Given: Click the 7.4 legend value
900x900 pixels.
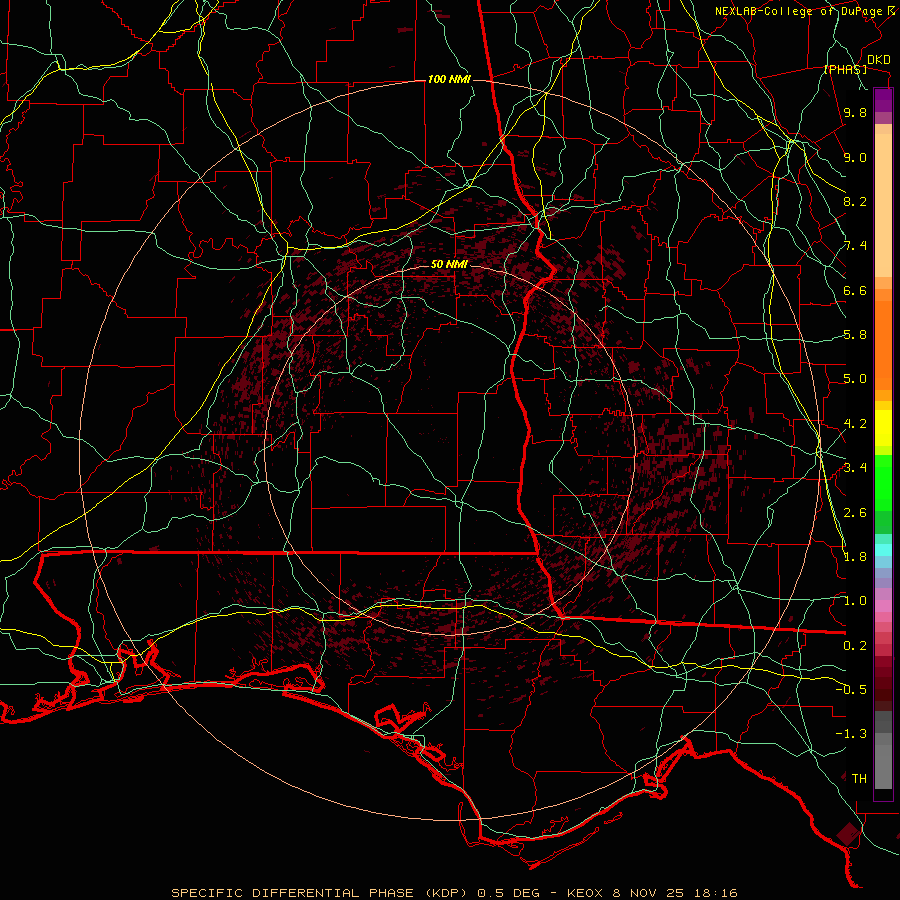Looking at the screenshot, I should 855,246.
